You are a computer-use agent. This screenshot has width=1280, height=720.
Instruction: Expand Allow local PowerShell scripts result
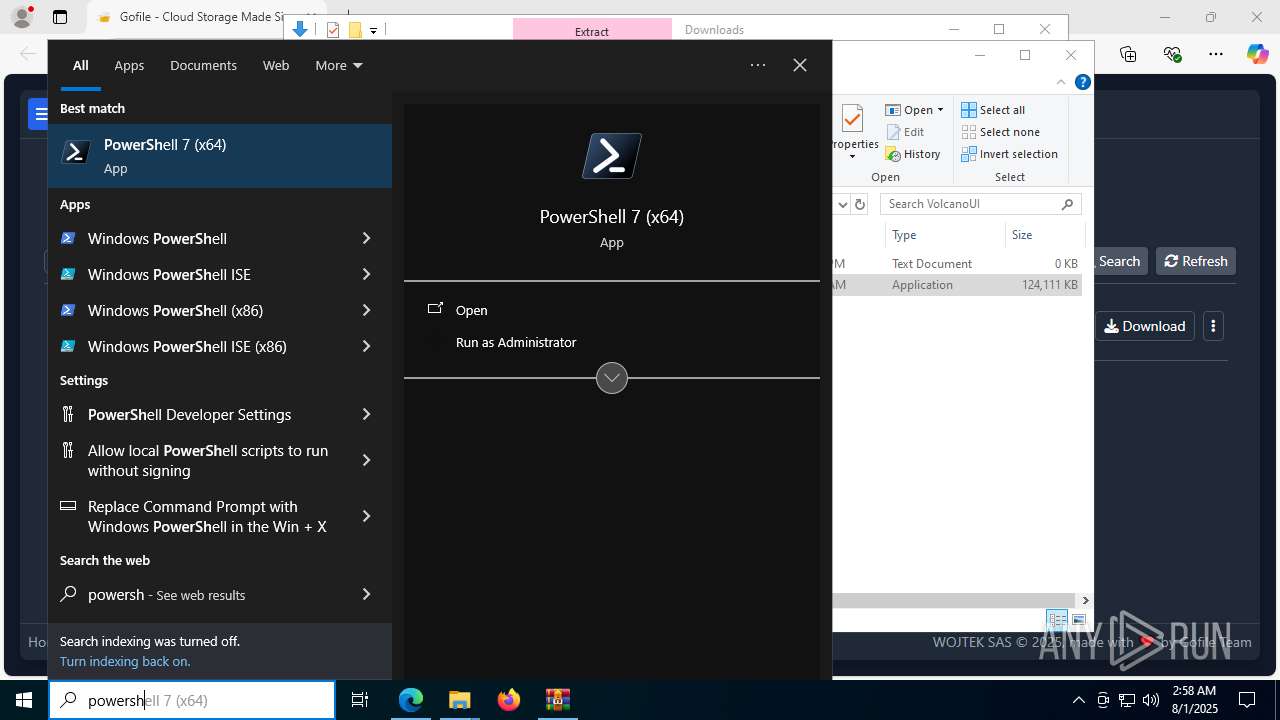(366, 460)
